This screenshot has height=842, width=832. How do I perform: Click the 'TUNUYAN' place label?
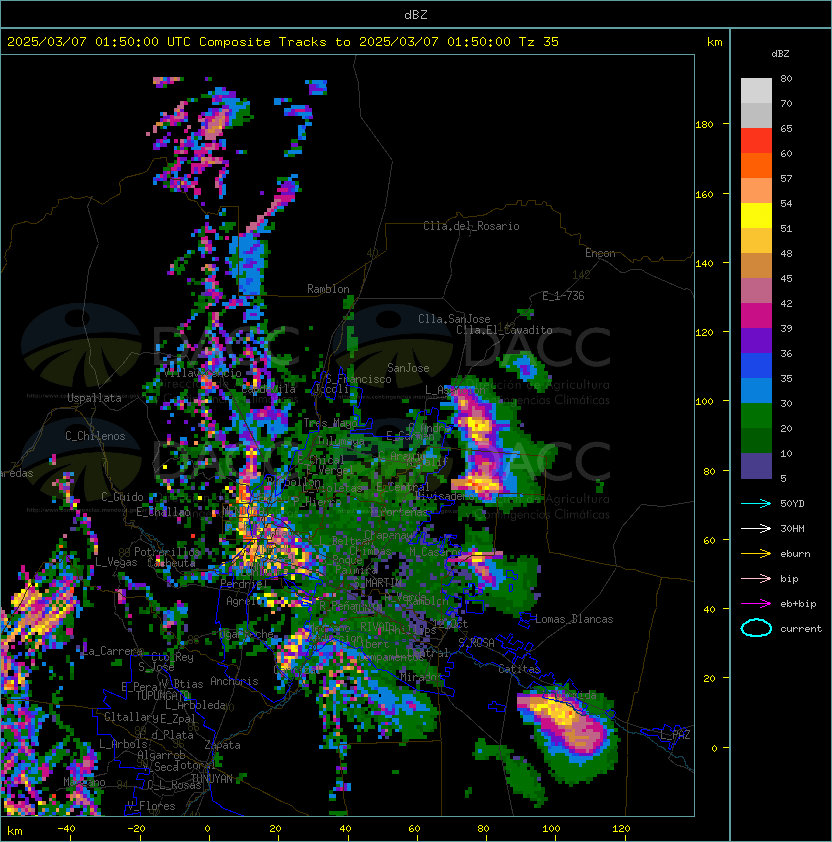click(x=212, y=779)
